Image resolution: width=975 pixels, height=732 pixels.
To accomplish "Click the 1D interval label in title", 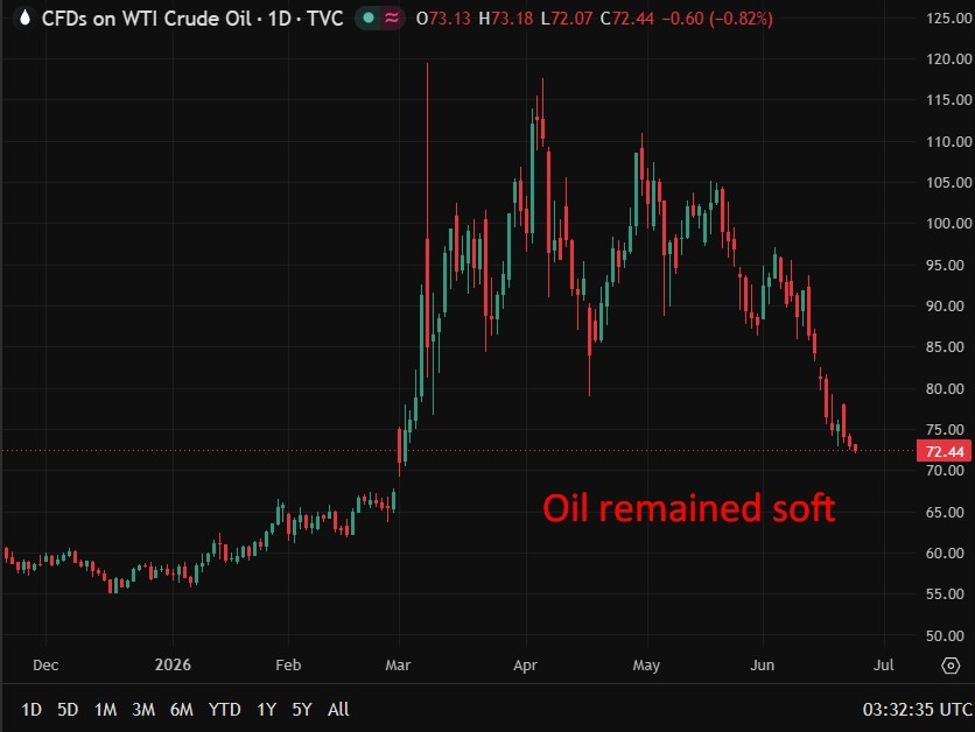I will pyautogui.click(x=279, y=18).
